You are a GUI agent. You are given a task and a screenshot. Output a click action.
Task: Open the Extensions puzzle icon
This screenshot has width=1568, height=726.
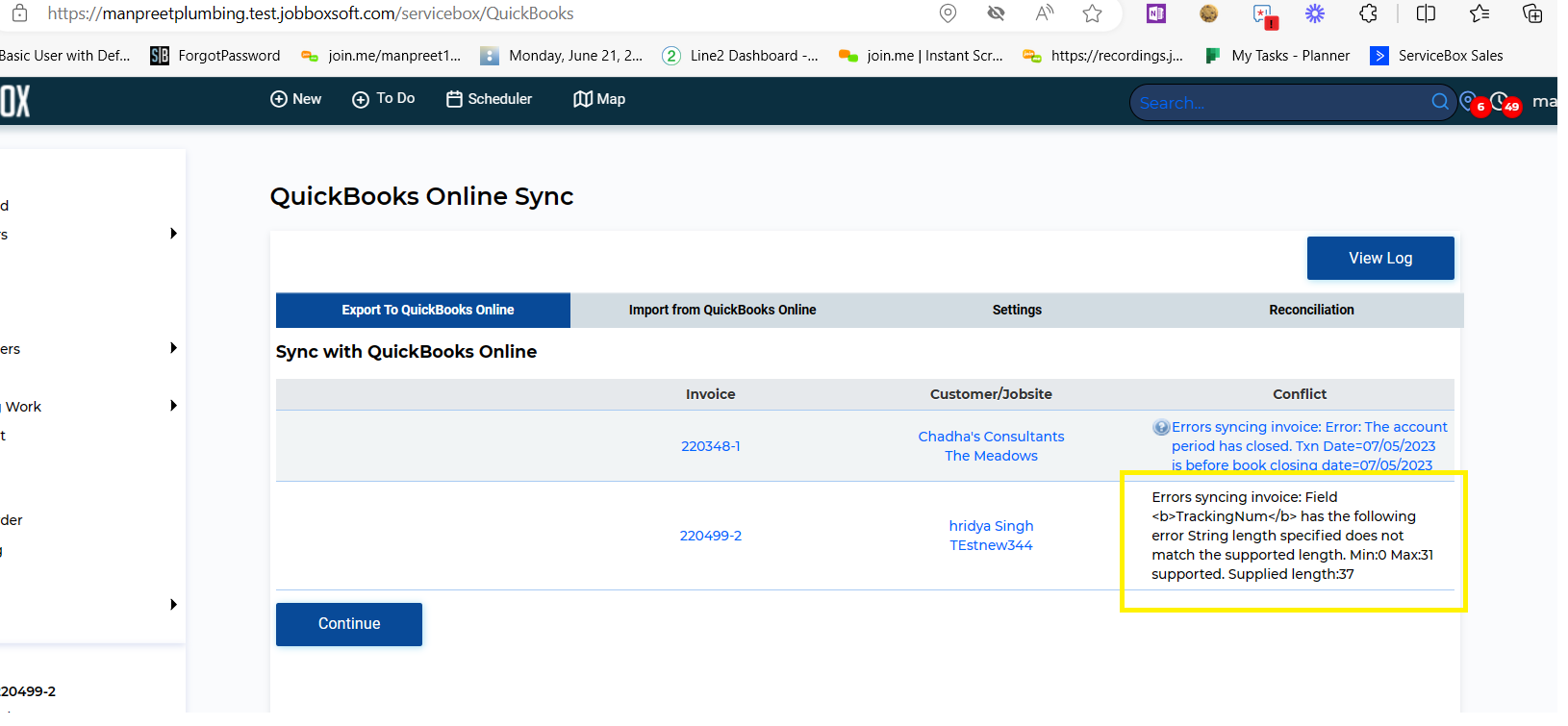coord(1368,13)
